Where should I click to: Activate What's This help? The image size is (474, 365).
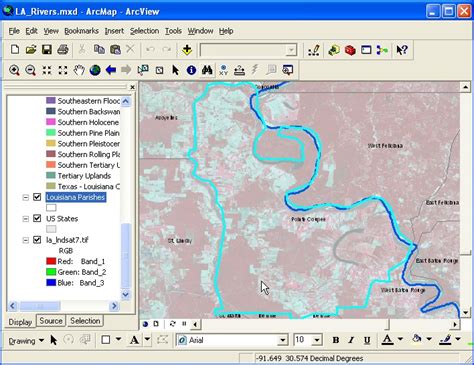tap(402, 50)
